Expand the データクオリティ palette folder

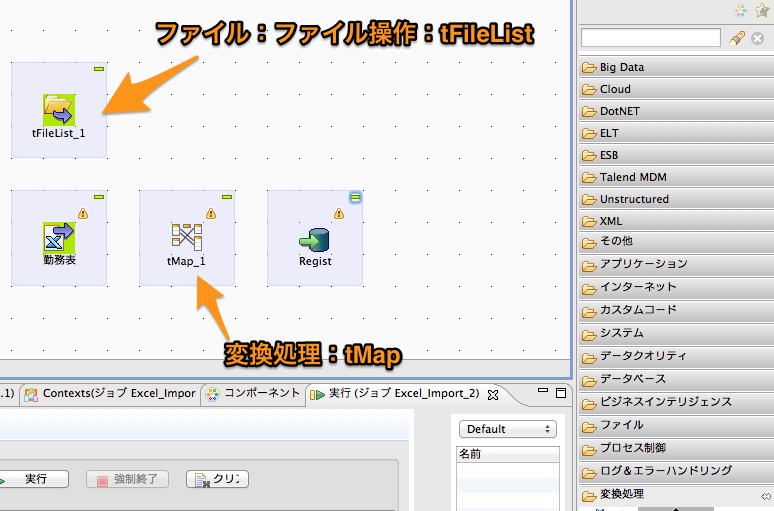point(676,356)
